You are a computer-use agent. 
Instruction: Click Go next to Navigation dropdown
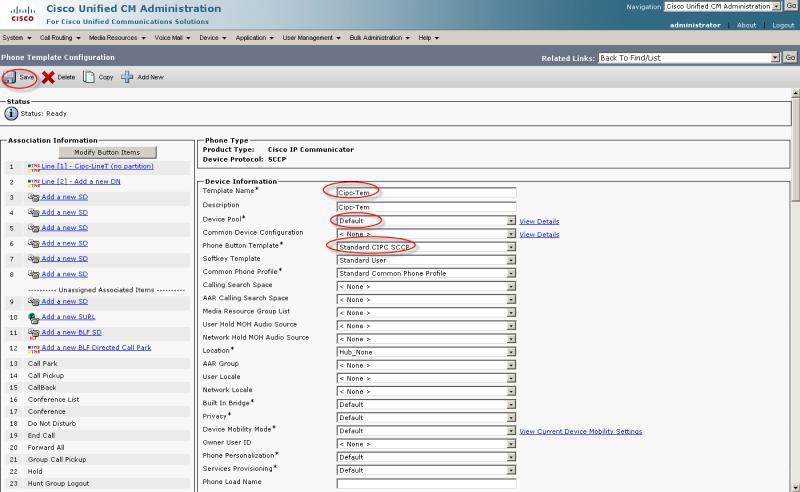[792, 6]
